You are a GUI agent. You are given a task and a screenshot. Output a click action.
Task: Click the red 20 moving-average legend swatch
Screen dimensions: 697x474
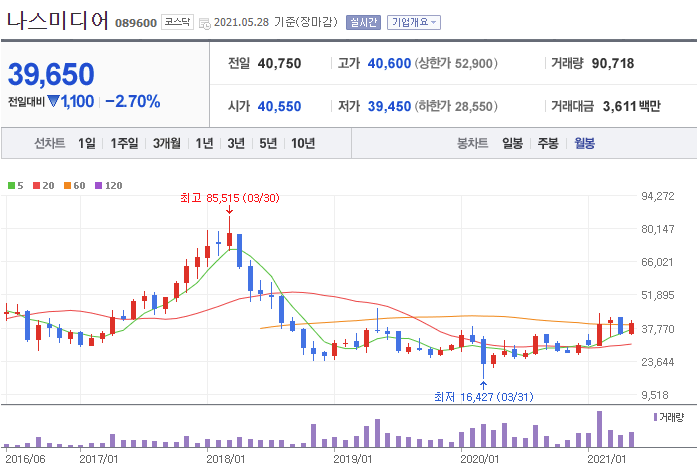pyautogui.click(x=36, y=185)
